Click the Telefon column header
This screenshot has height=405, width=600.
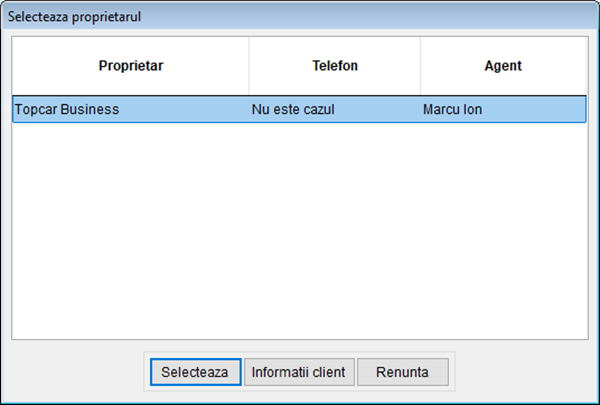tap(335, 66)
